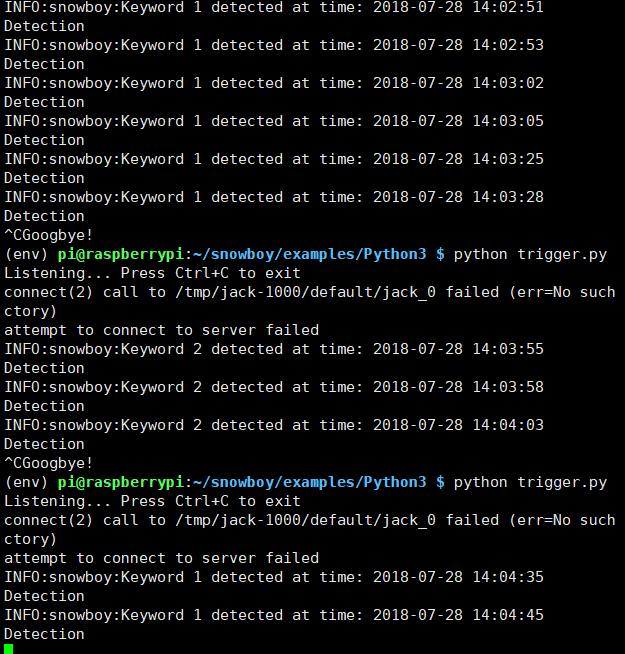This screenshot has height=654, width=625.
Task: Select the Keyword 2 line at 14:03:55
Action: coord(274,349)
